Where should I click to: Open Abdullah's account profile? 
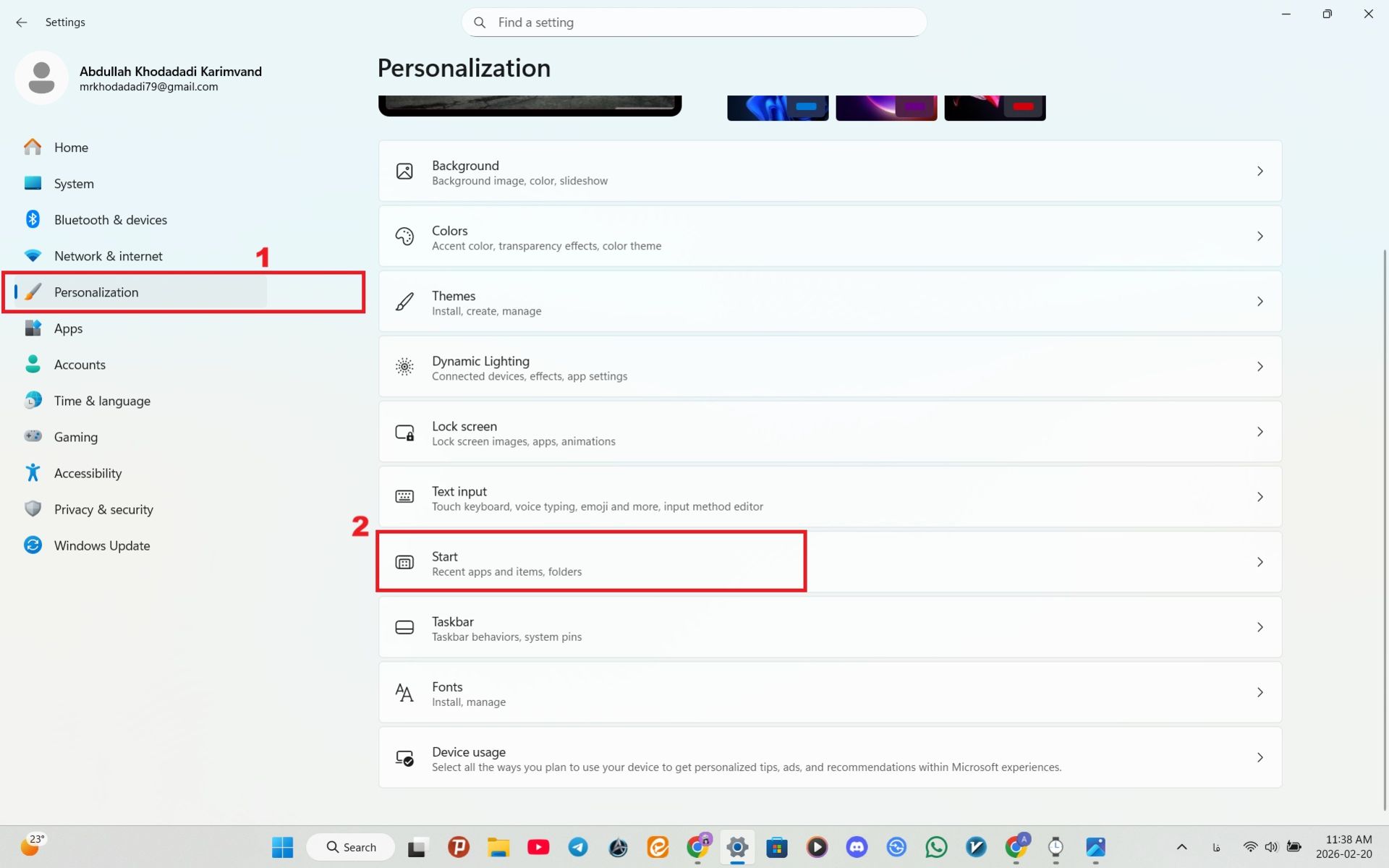[41, 77]
